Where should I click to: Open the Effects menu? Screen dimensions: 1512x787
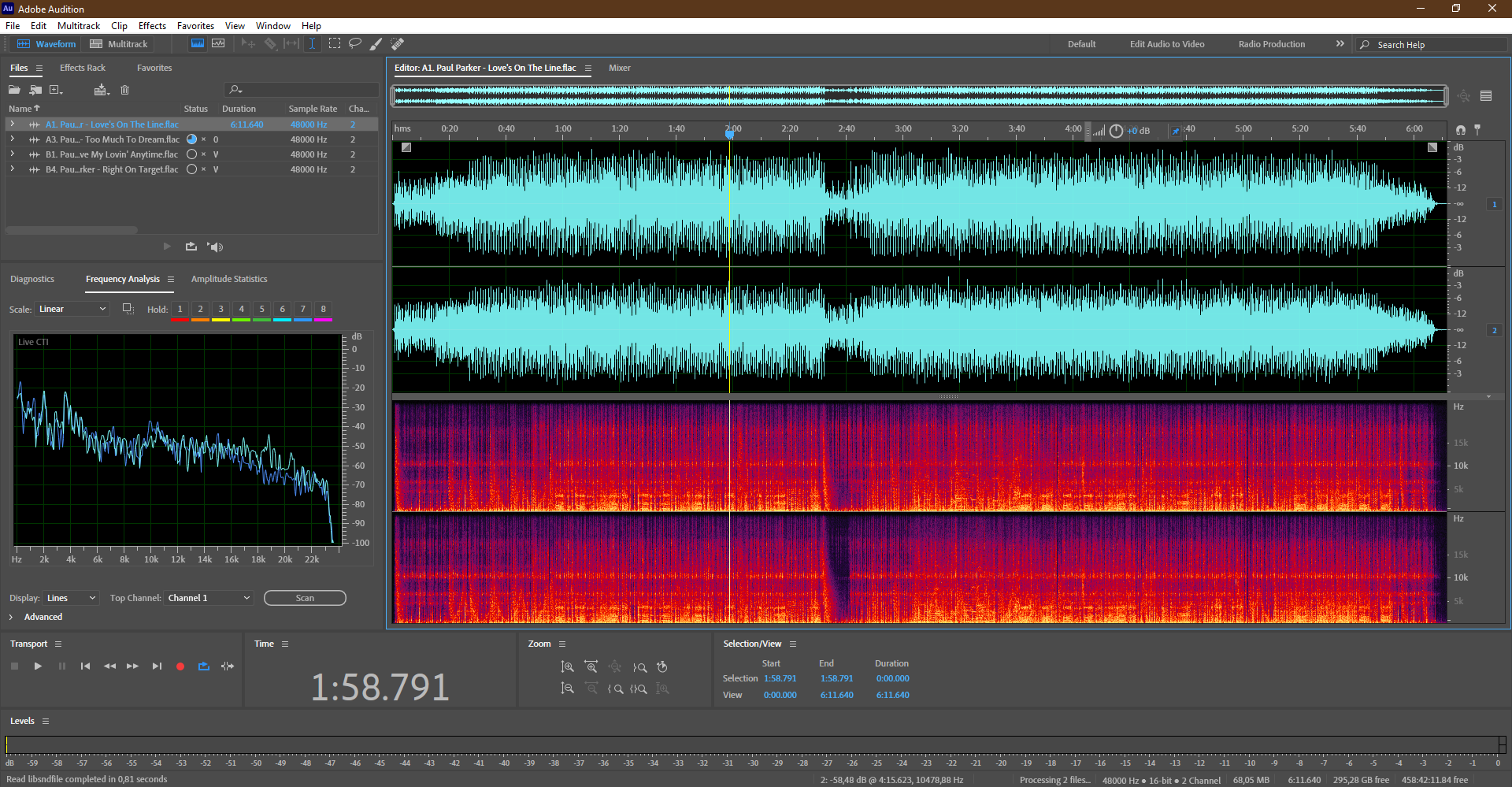pos(152,26)
